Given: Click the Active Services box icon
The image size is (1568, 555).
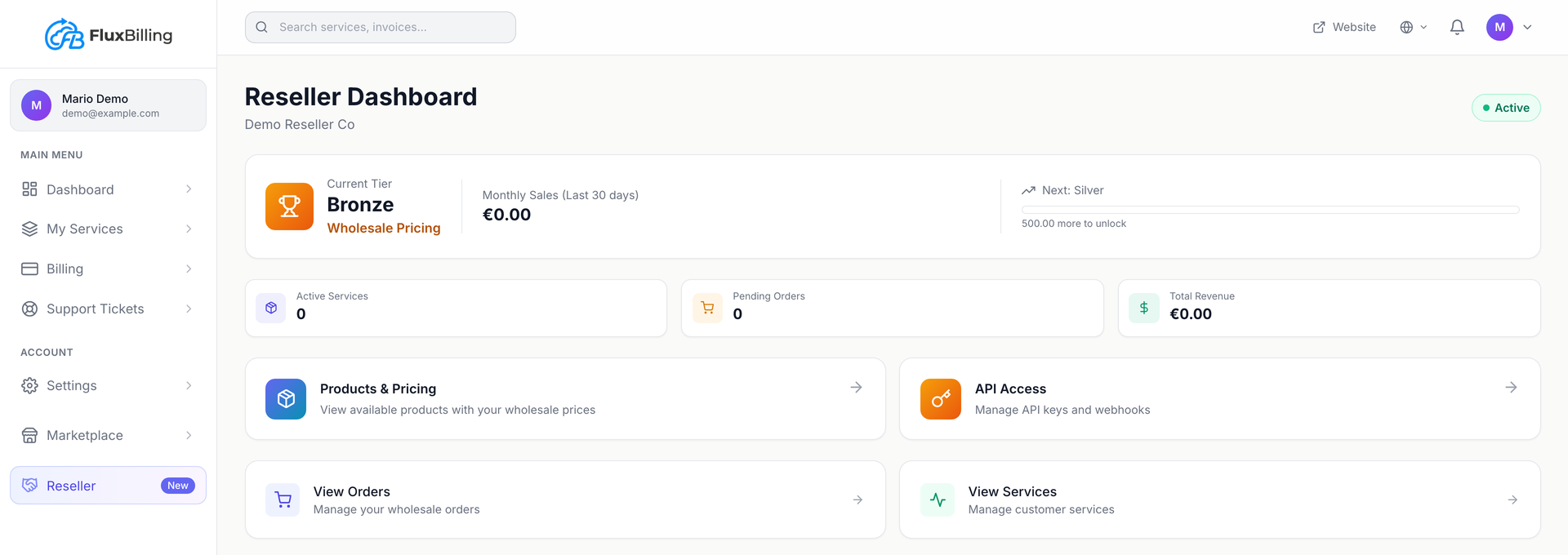Looking at the screenshot, I should 271,308.
